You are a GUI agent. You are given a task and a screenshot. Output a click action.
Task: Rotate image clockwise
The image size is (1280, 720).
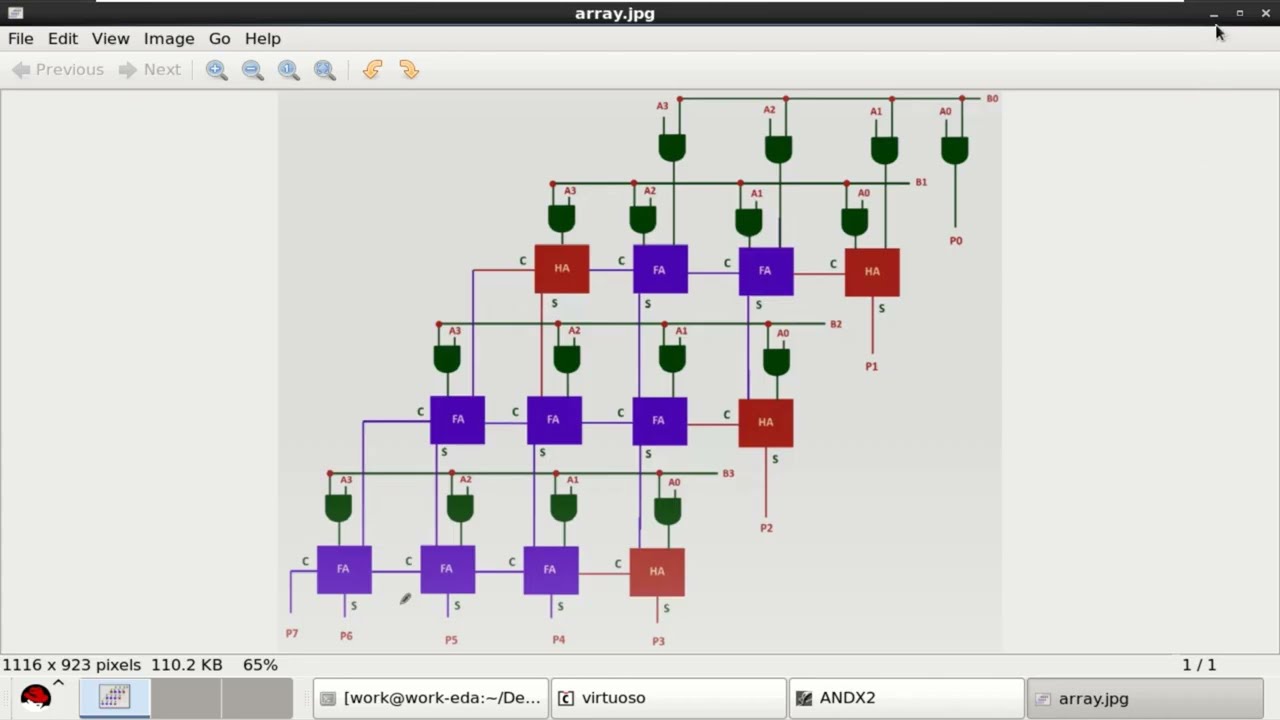coord(409,70)
